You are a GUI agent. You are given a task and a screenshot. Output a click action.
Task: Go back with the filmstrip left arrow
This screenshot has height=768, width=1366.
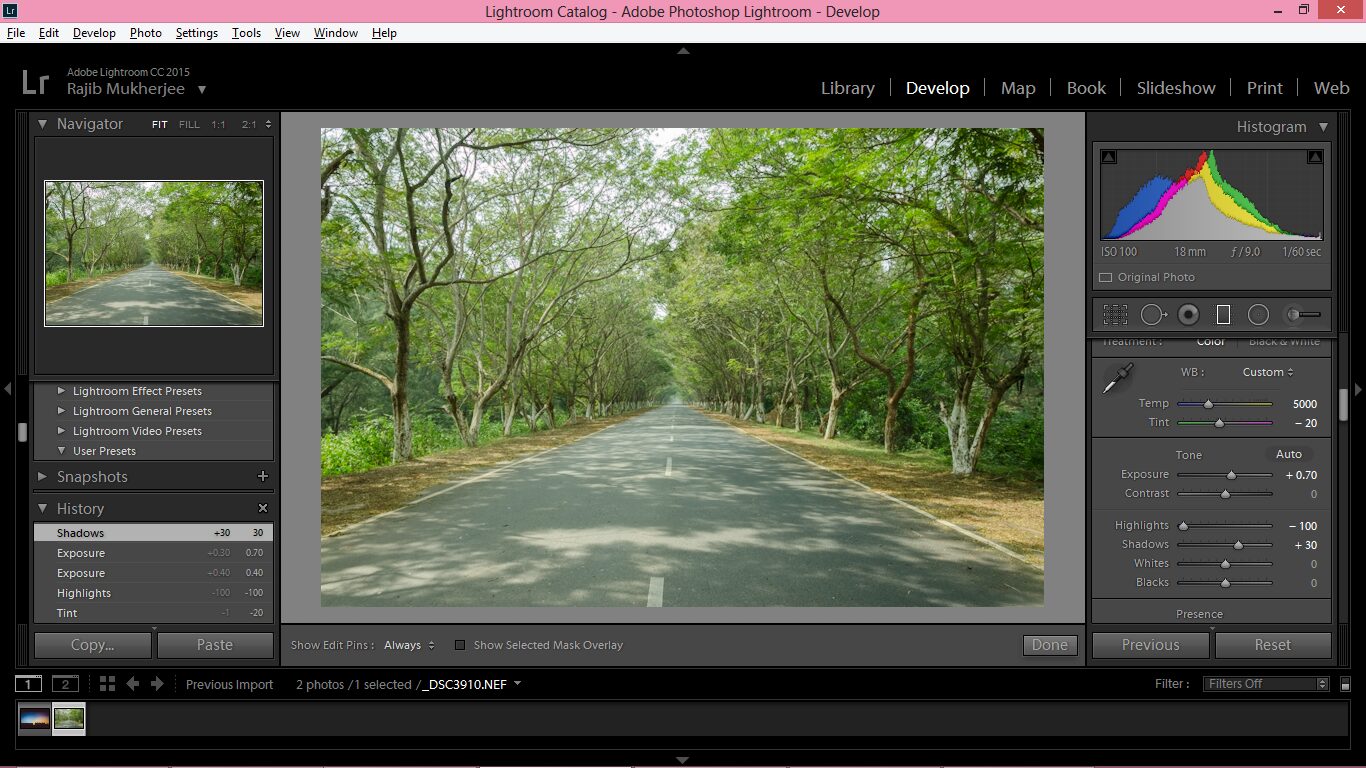tap(133, 684)
